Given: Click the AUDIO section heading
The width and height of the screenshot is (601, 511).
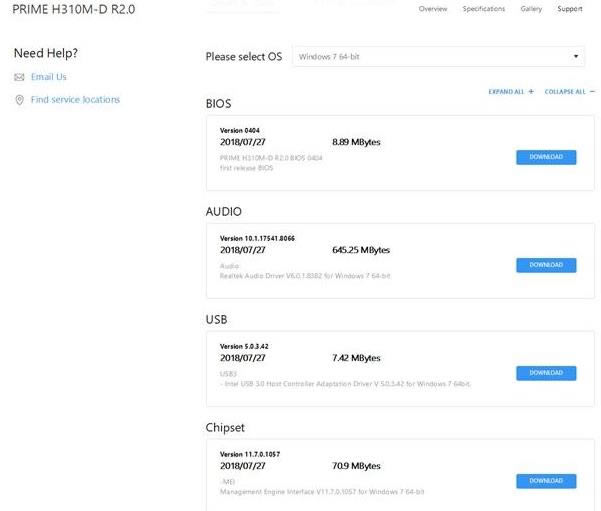Looking at the screenshot, I should [x=223, y=212].
